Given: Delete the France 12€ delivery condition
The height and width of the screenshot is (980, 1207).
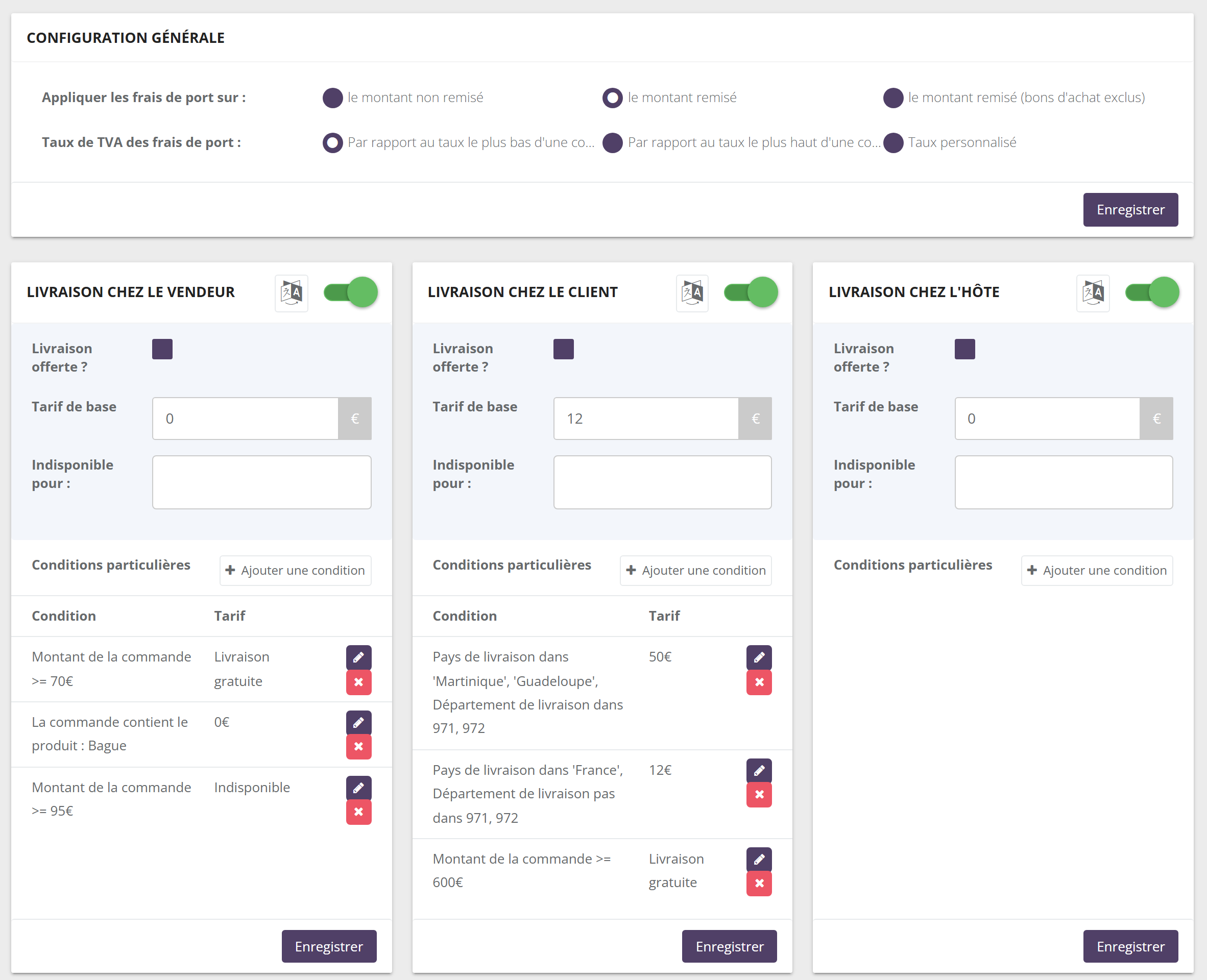Looking at the screenshot, I should point(759,795).
